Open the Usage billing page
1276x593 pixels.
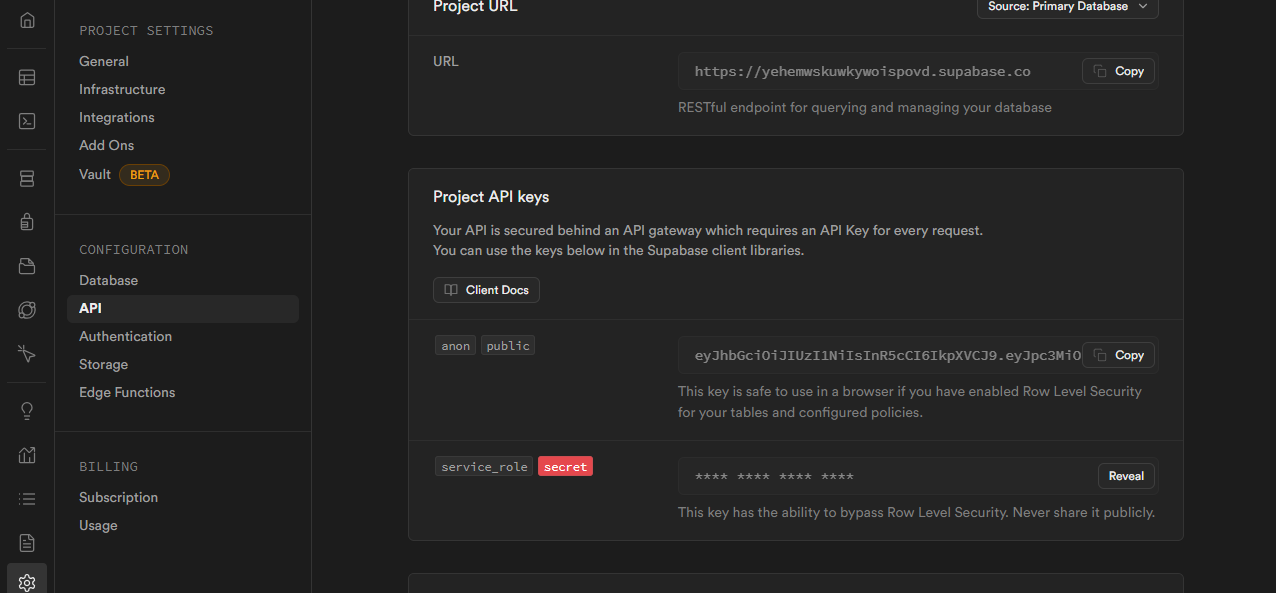point(98,525)
